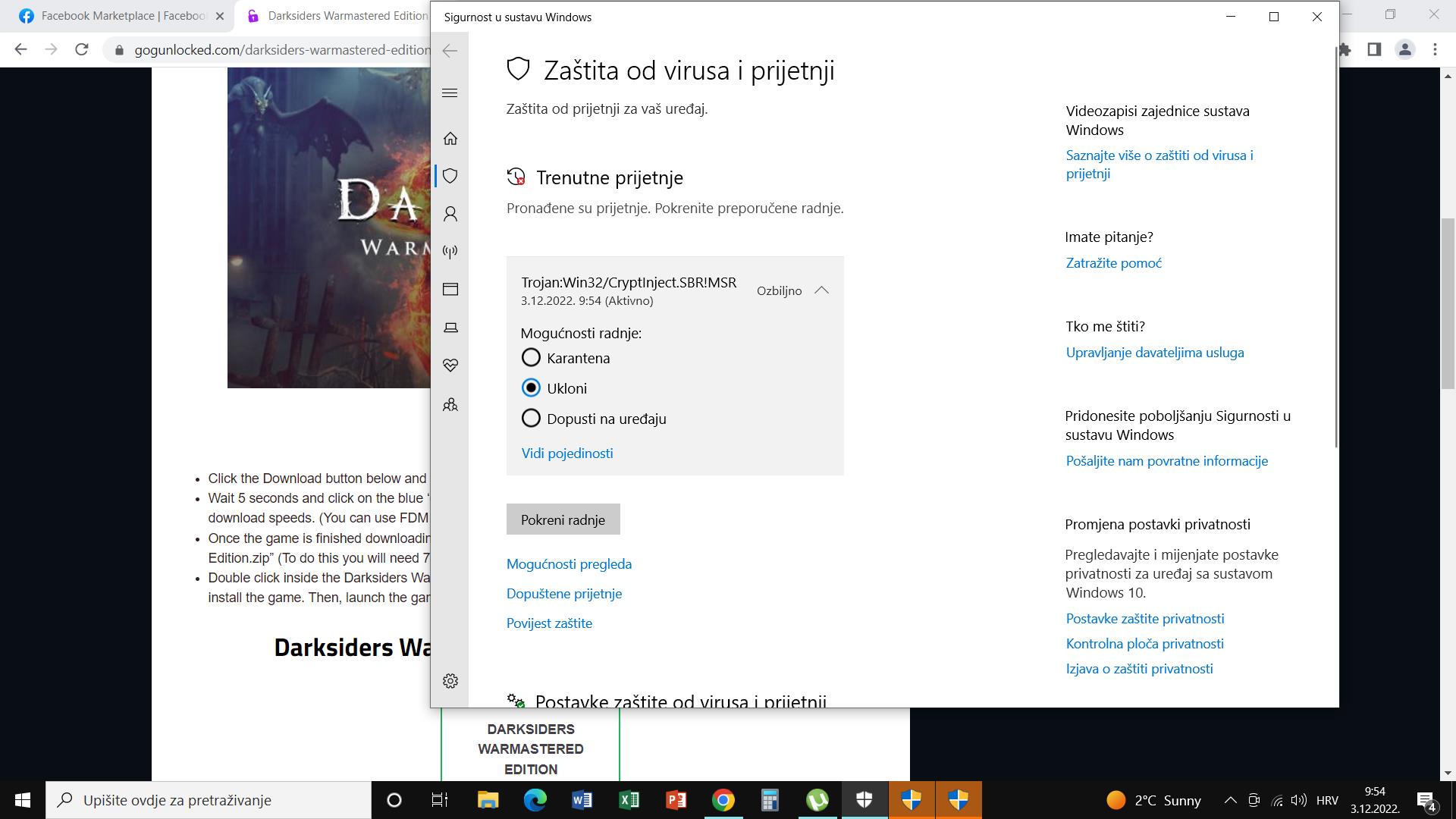Expand the hamburger navigation menu
Screen dimensions: 1456x819
450,93
